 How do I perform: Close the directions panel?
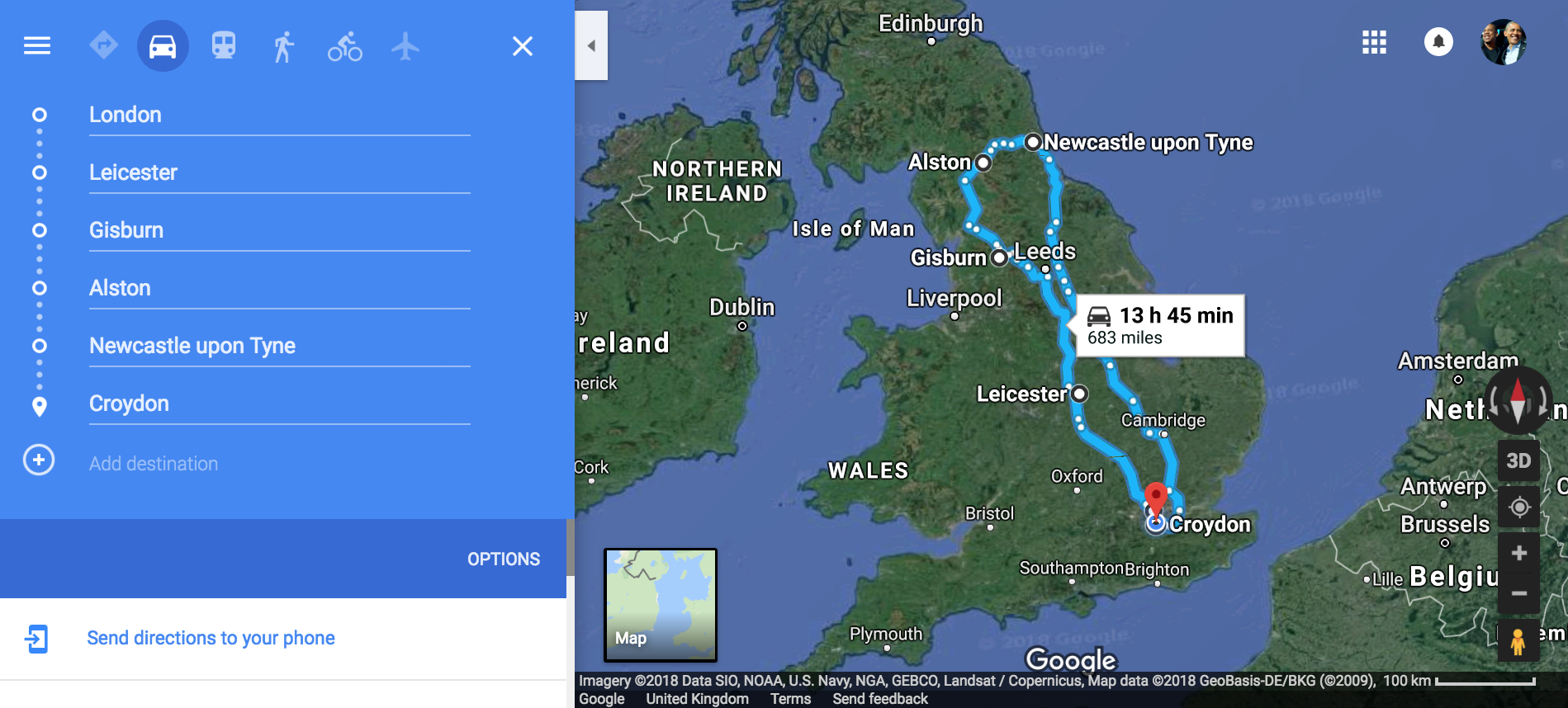coord(523,46)
